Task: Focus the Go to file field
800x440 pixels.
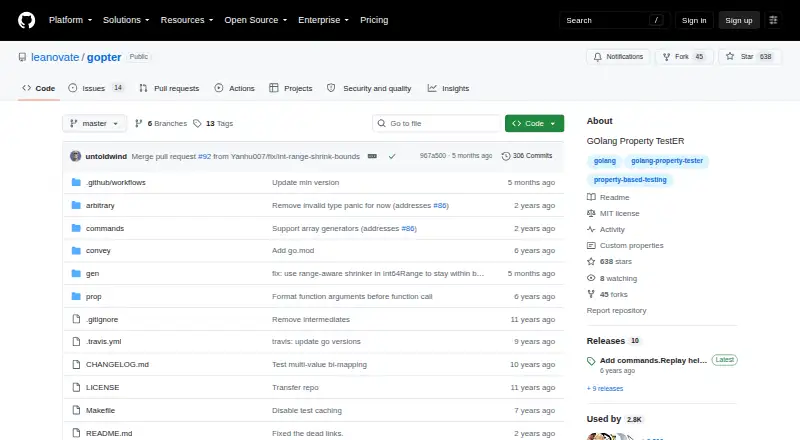Action: point(436,124)
